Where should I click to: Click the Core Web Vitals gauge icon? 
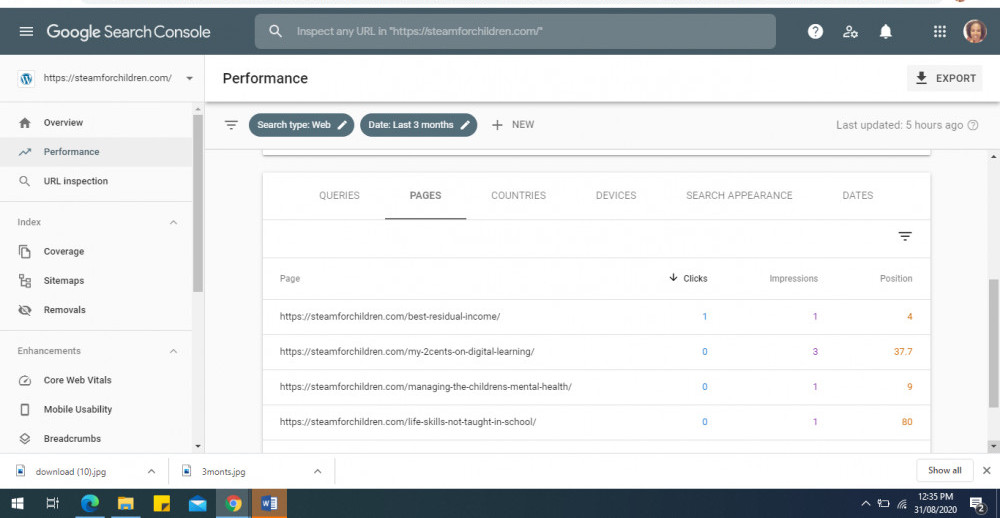coord(25,380)
